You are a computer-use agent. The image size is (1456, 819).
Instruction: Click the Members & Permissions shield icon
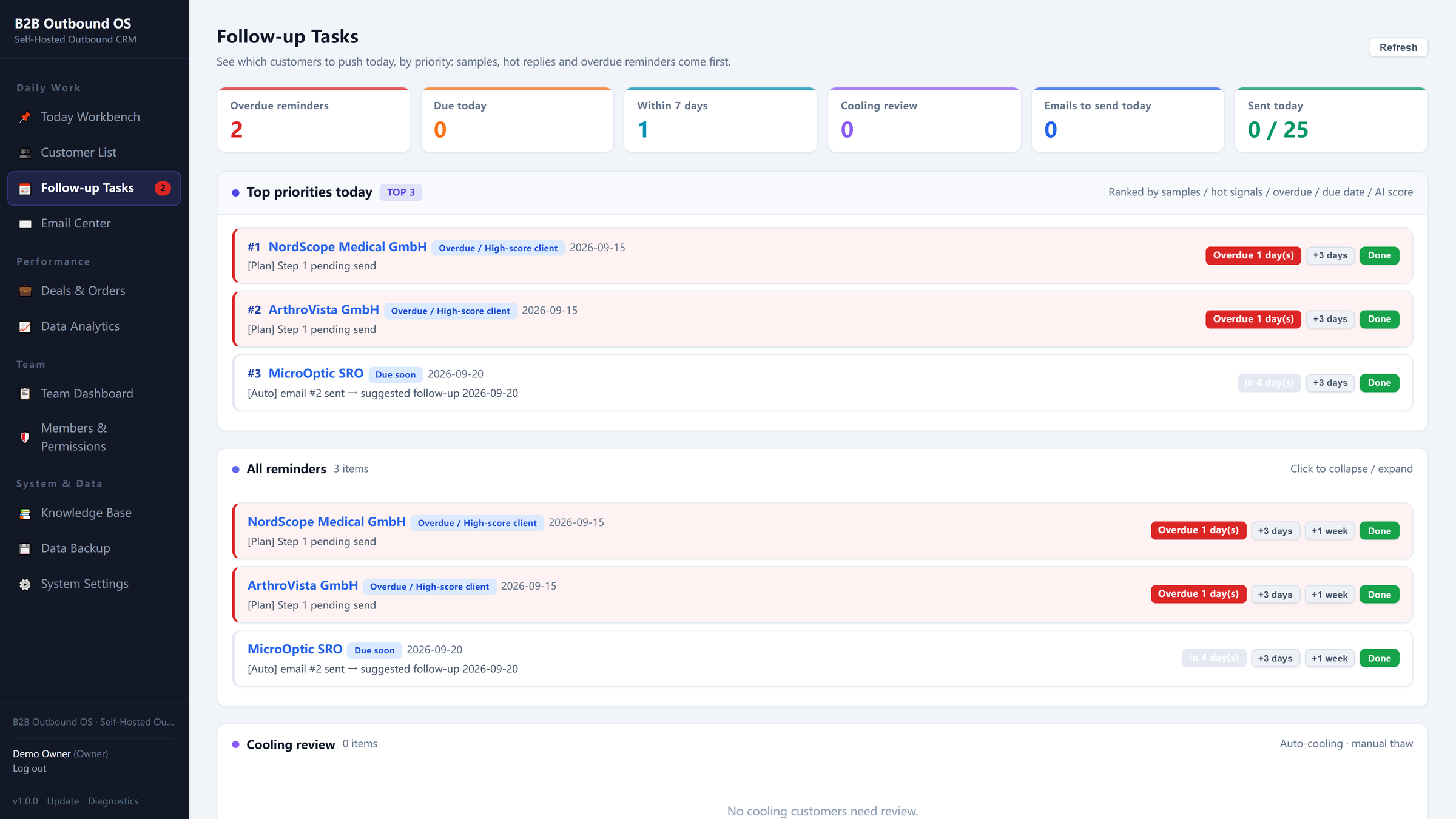[25, 437]
